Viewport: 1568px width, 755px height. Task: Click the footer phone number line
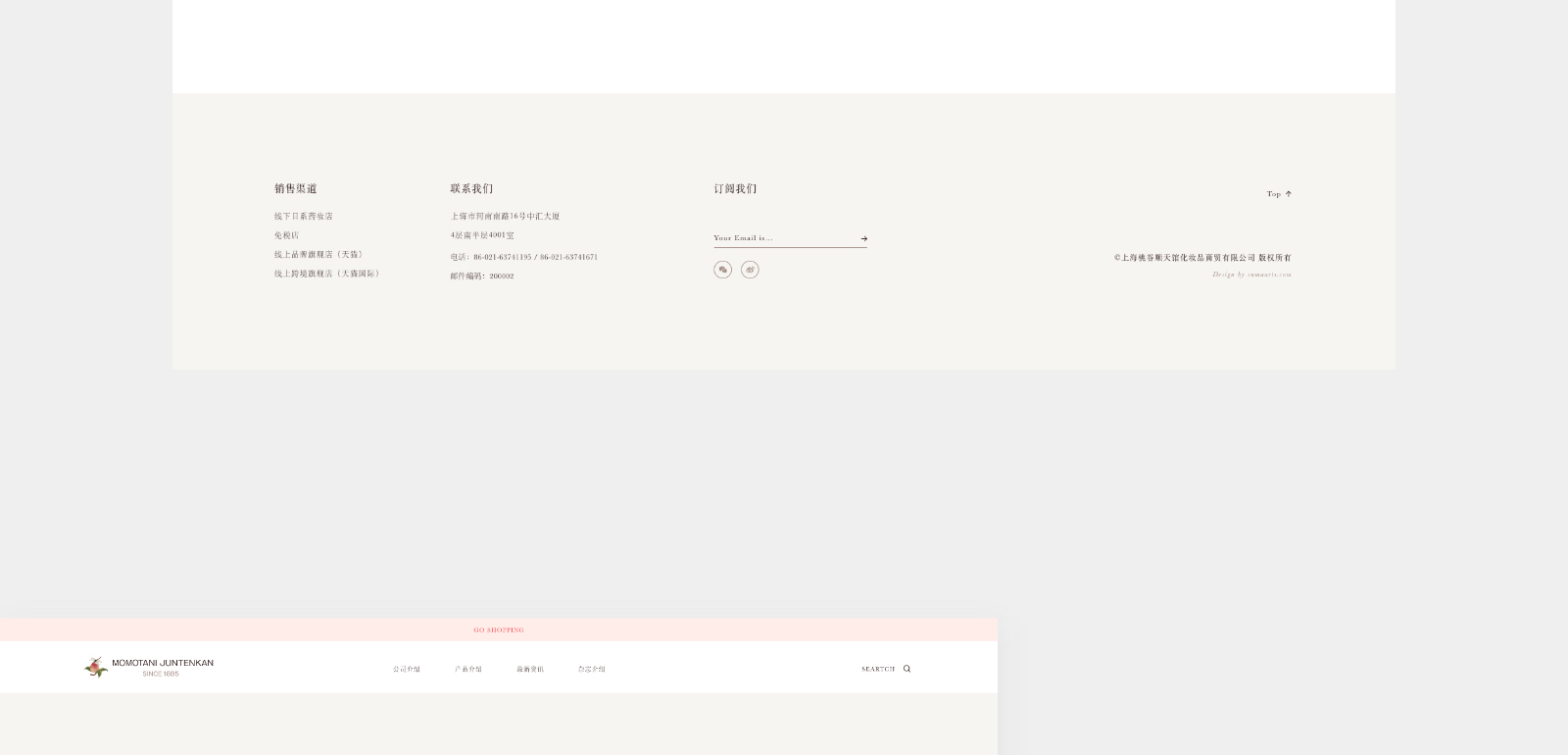click(523, 257)
